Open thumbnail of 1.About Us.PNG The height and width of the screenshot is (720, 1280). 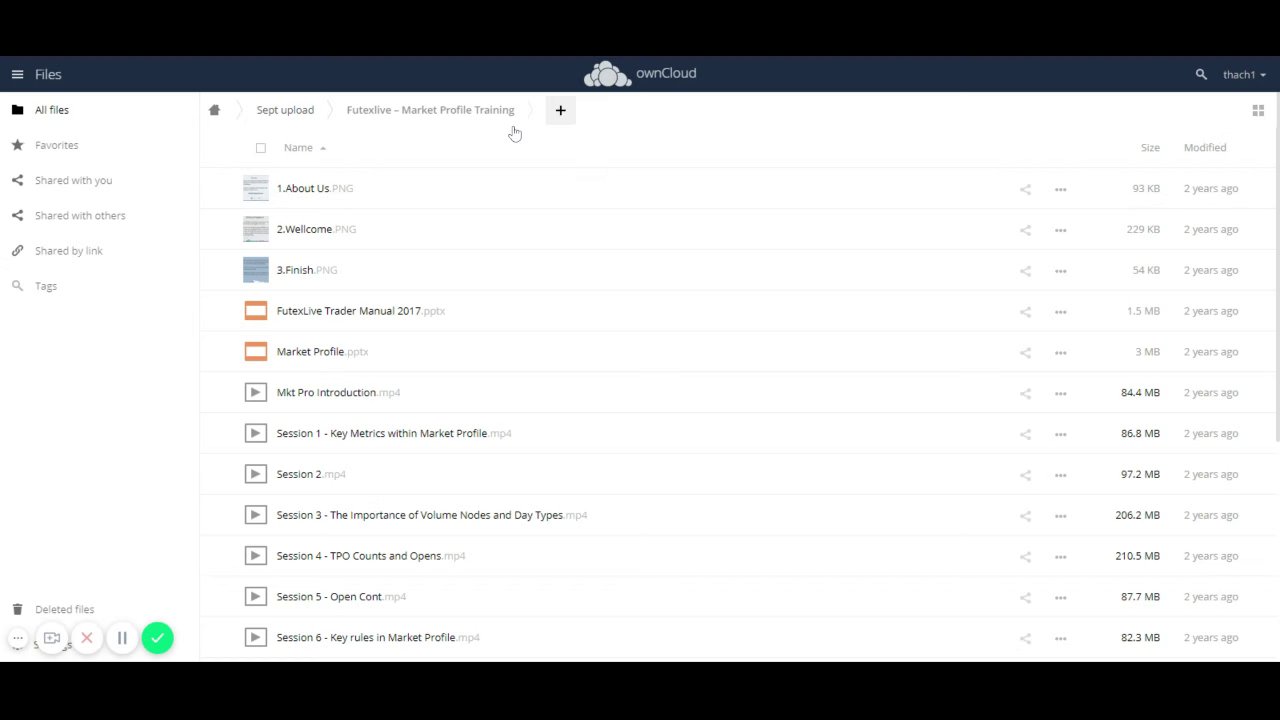tap(256, 188)
